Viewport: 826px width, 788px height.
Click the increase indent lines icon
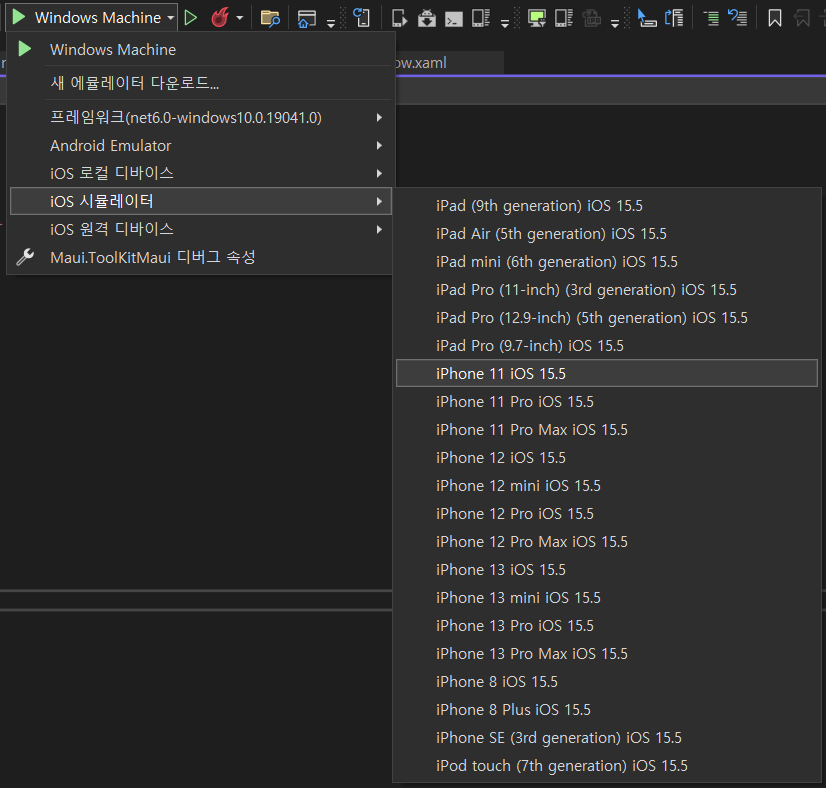pyautogui.click(x=711, y=18)
